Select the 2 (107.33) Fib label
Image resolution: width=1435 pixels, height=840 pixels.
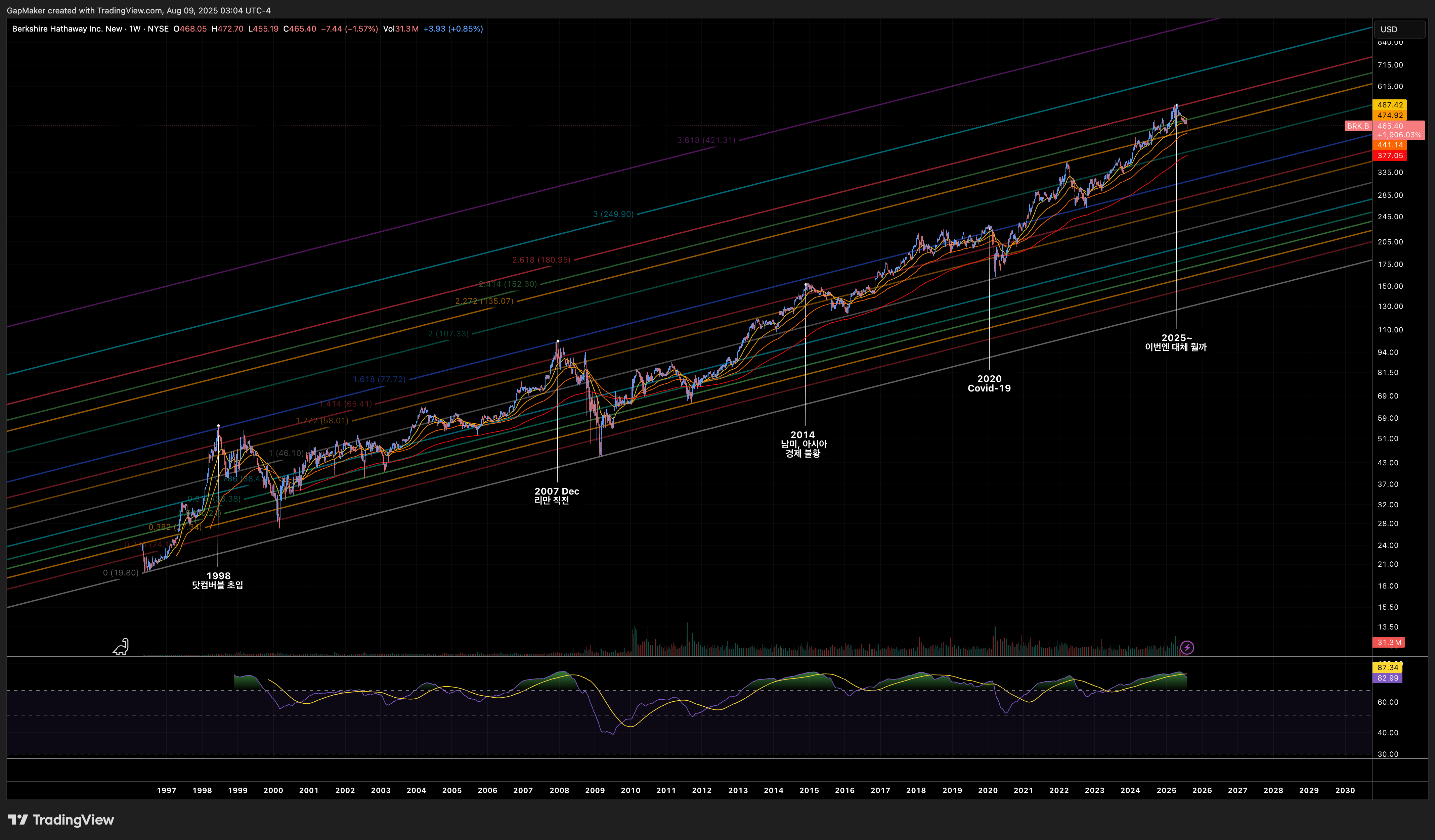pyautogui.click(x=448, y=333)
